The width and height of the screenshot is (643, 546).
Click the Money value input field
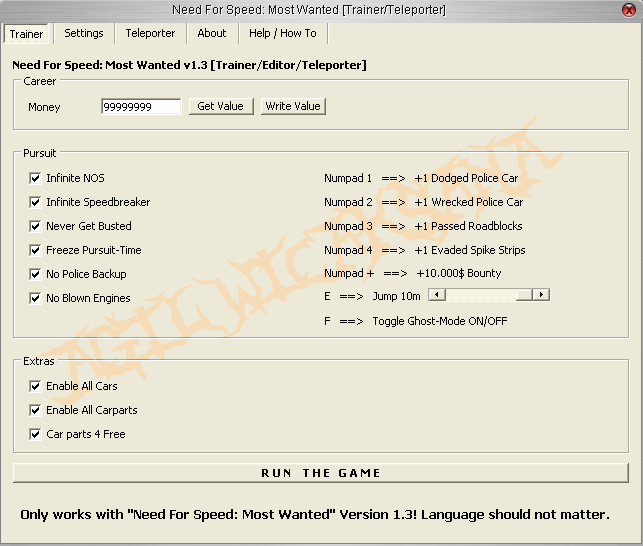pos(141,107)
